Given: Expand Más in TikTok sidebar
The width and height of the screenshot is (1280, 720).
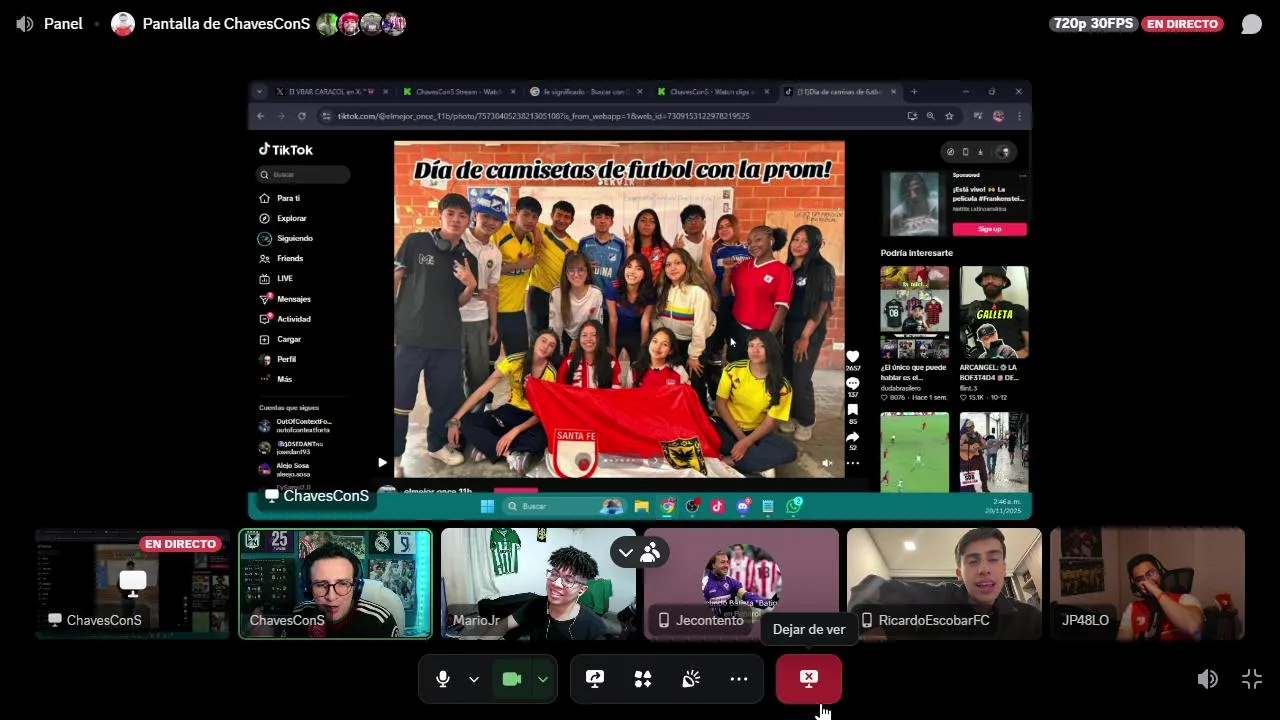Looking at the screenshot, I should click(284, 379).
